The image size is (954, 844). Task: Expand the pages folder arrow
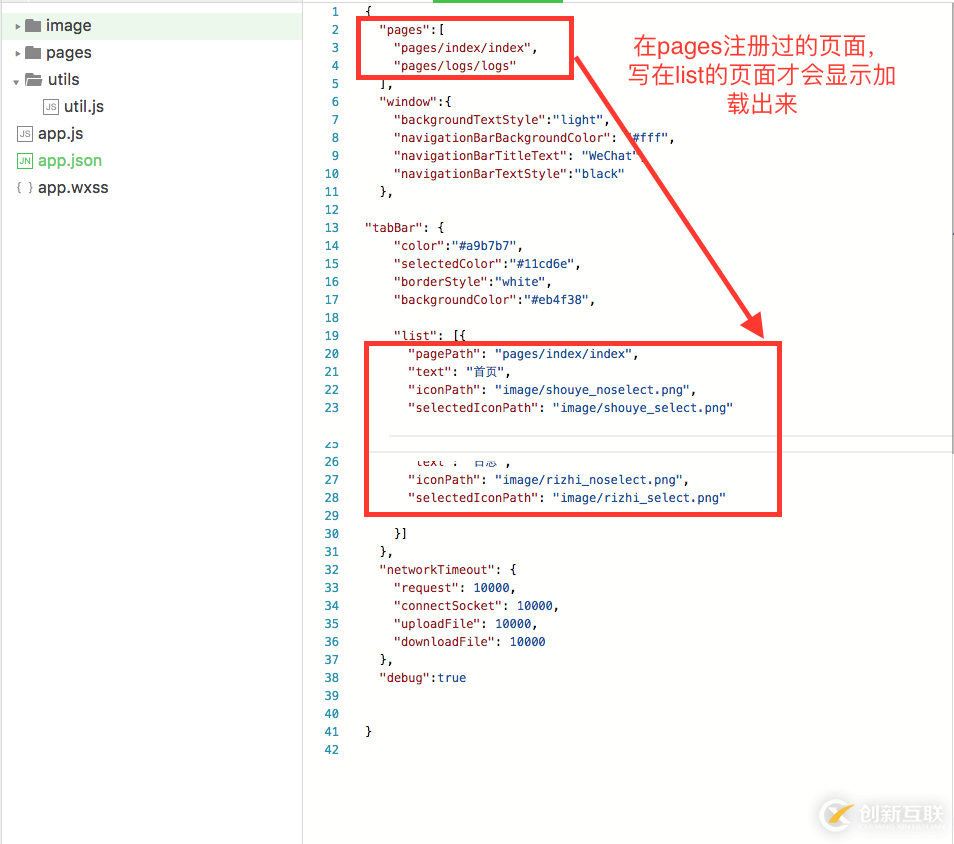(x=18, y=54)
